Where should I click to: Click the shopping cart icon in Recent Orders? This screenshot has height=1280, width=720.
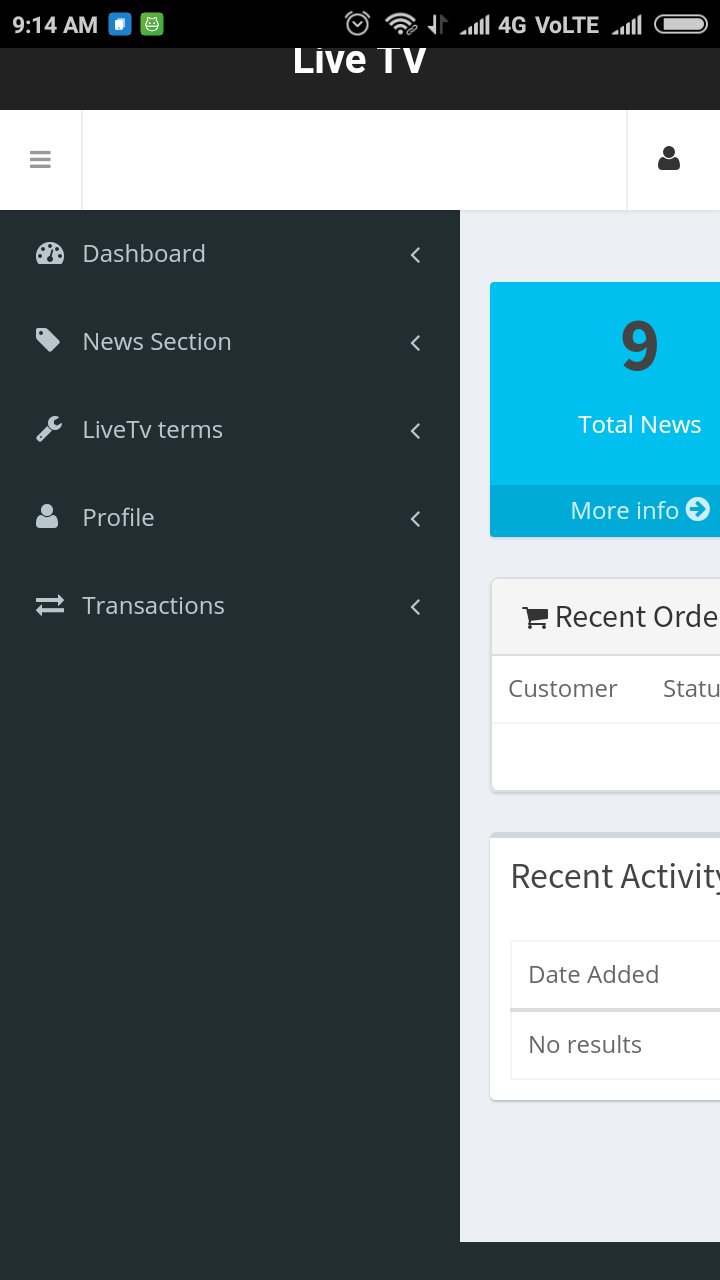click(535, 618)
